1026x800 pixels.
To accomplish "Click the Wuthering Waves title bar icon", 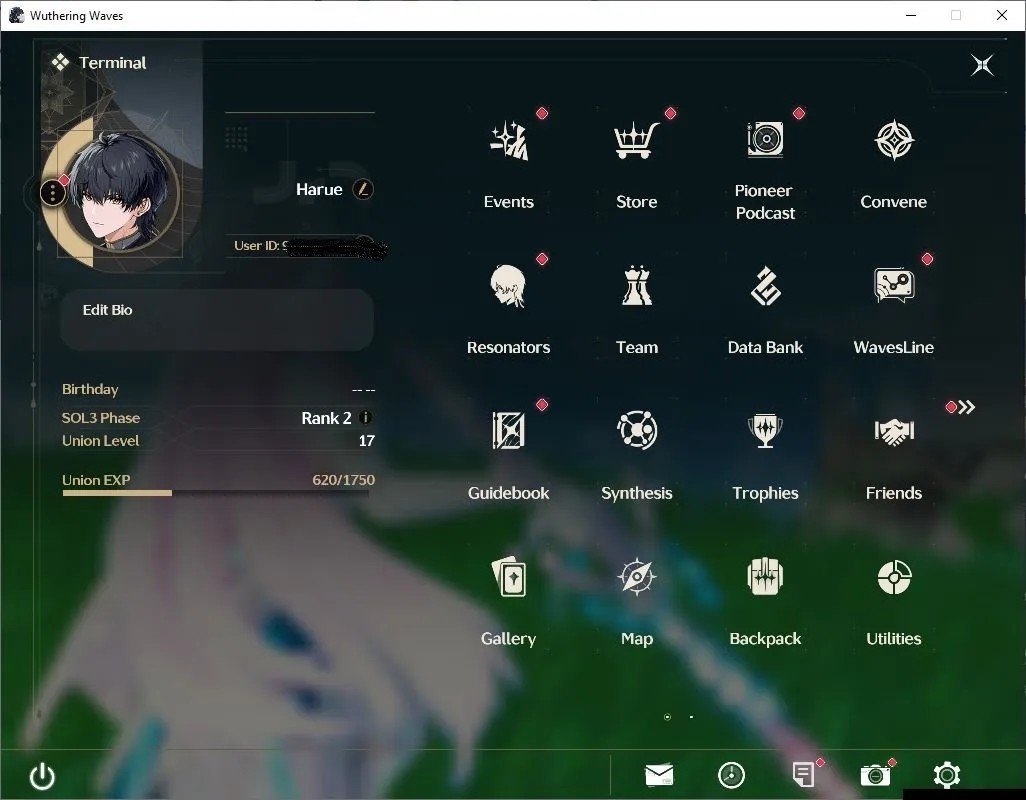I will point(16,15).
